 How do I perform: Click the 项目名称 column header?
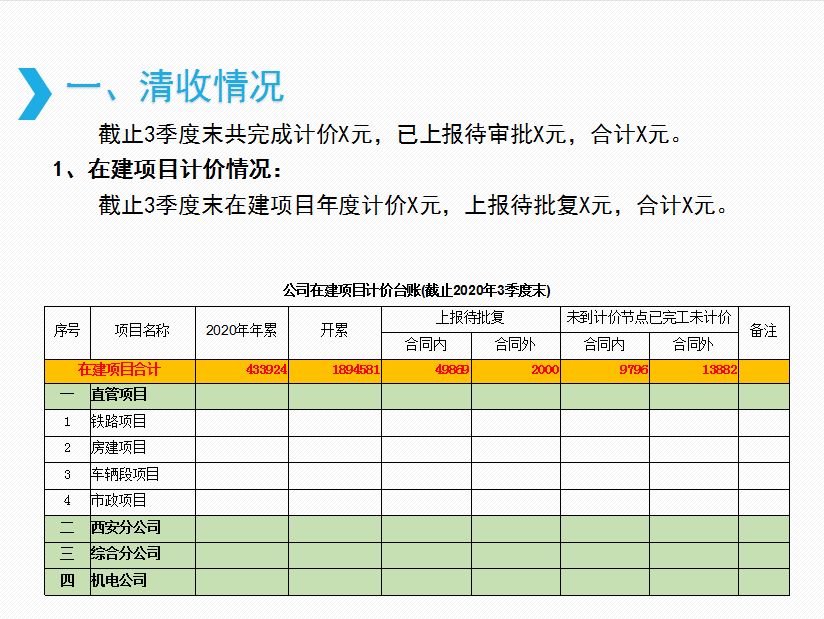click(x=142, y=333)
